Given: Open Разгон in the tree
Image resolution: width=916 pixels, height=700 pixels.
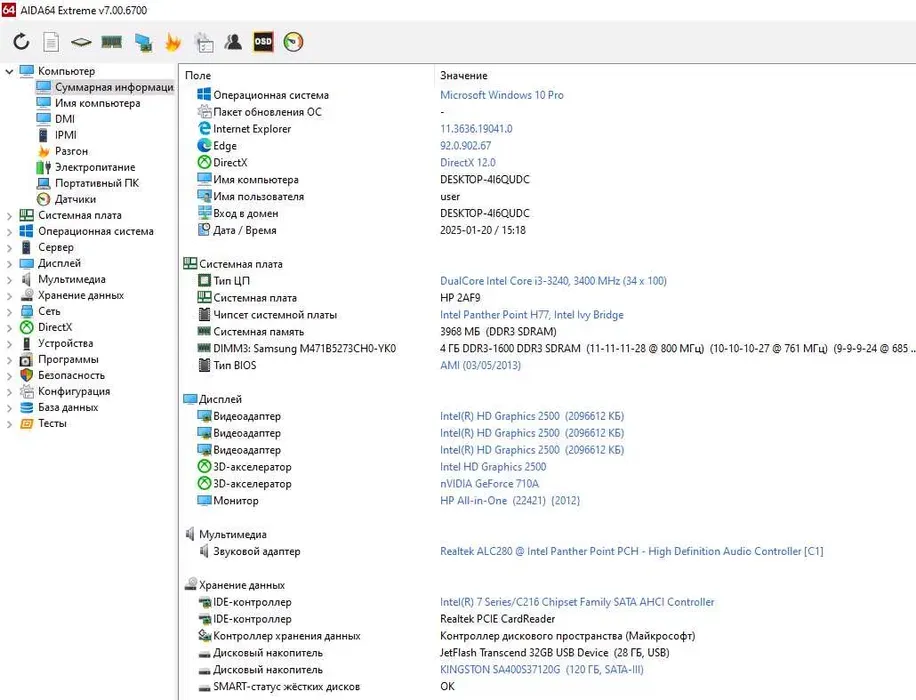Looking at the screenshot, I should tap(63, 151).
